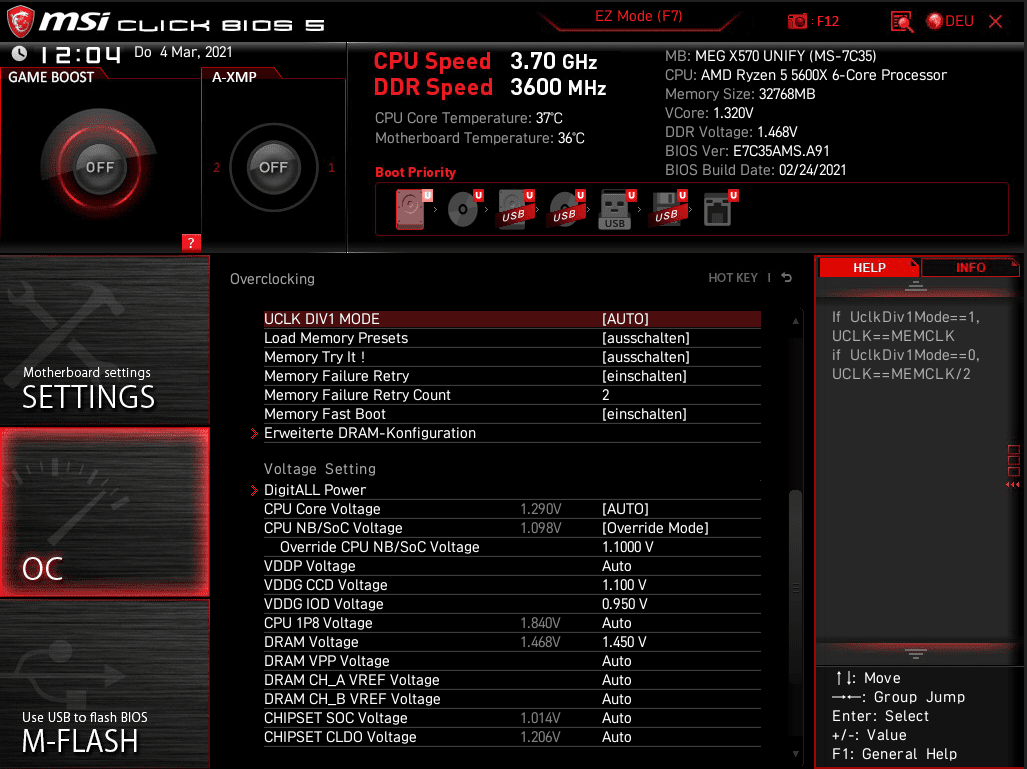Open CHIPSET SOC Voltage Auto setting
This screenshot has width=1027, height=769.
click(x=616, y=718)
